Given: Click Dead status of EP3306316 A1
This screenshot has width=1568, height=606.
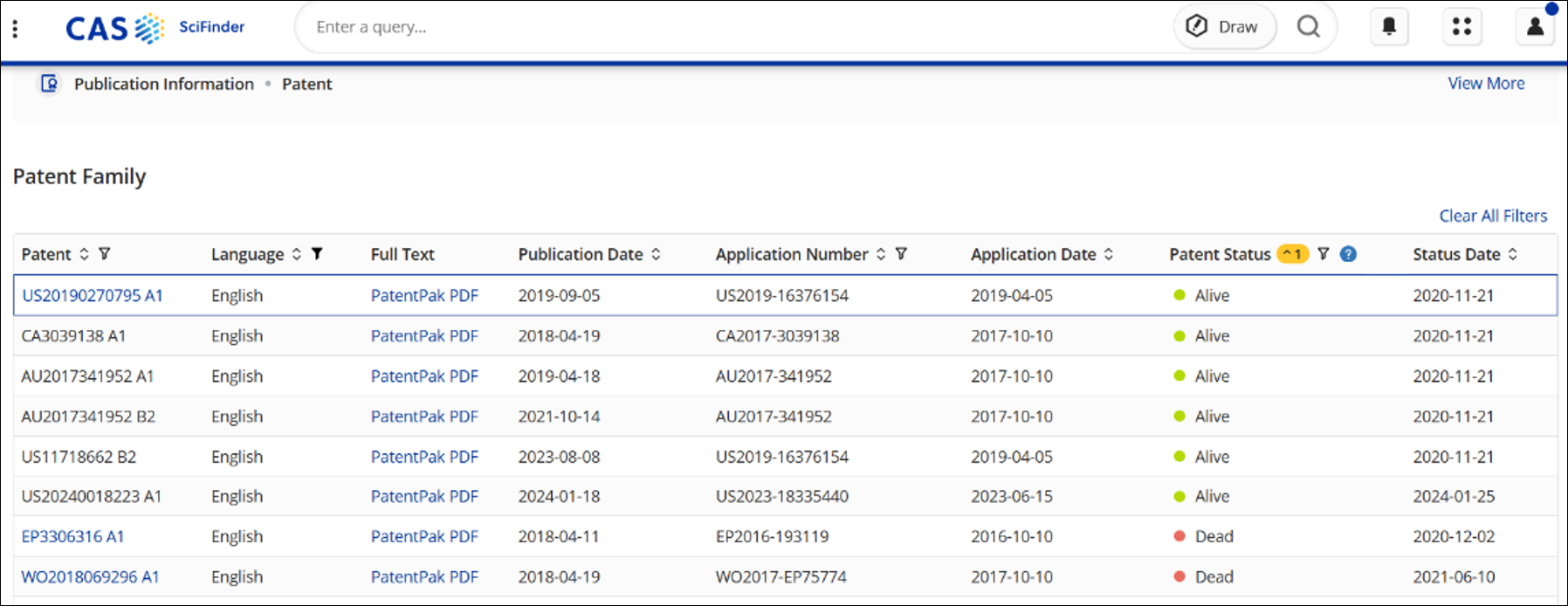Looking at the screenshot, I should point(1204,537).
